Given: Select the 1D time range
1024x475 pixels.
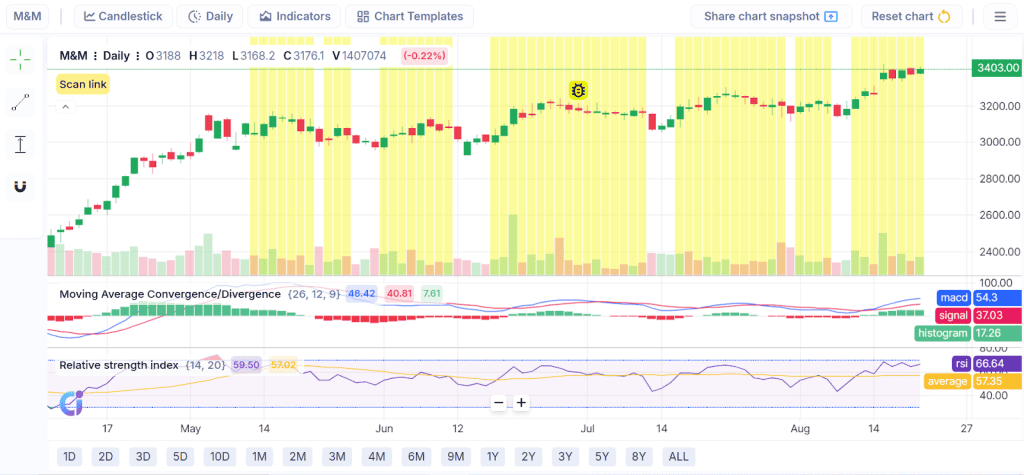Looking at the screenshot, I should (69, 456).
